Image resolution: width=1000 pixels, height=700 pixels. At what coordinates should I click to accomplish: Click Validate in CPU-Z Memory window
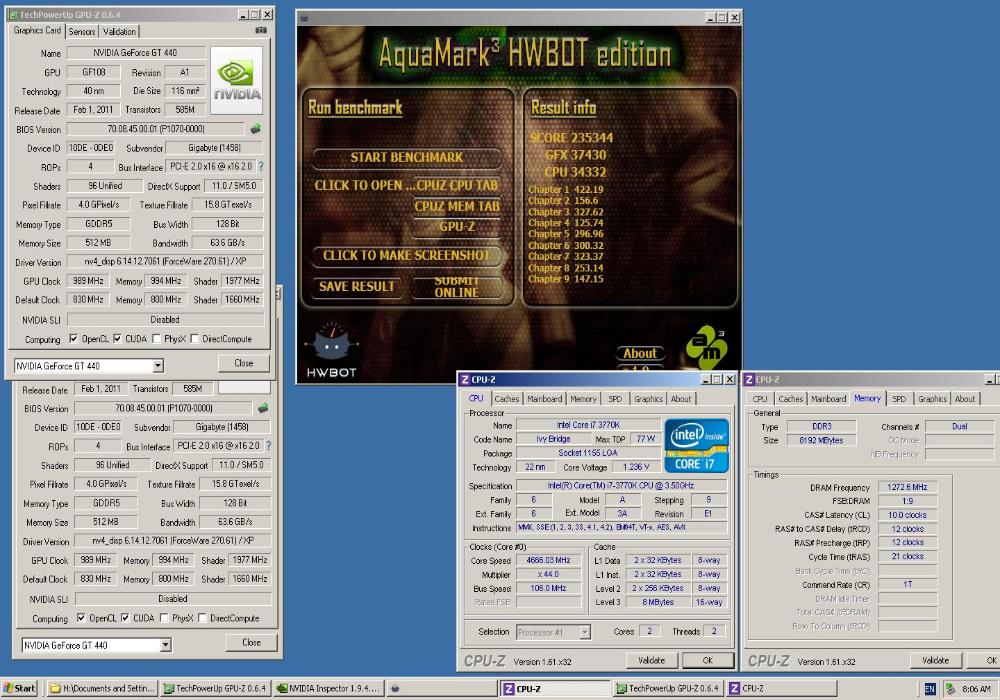(936, 660)
